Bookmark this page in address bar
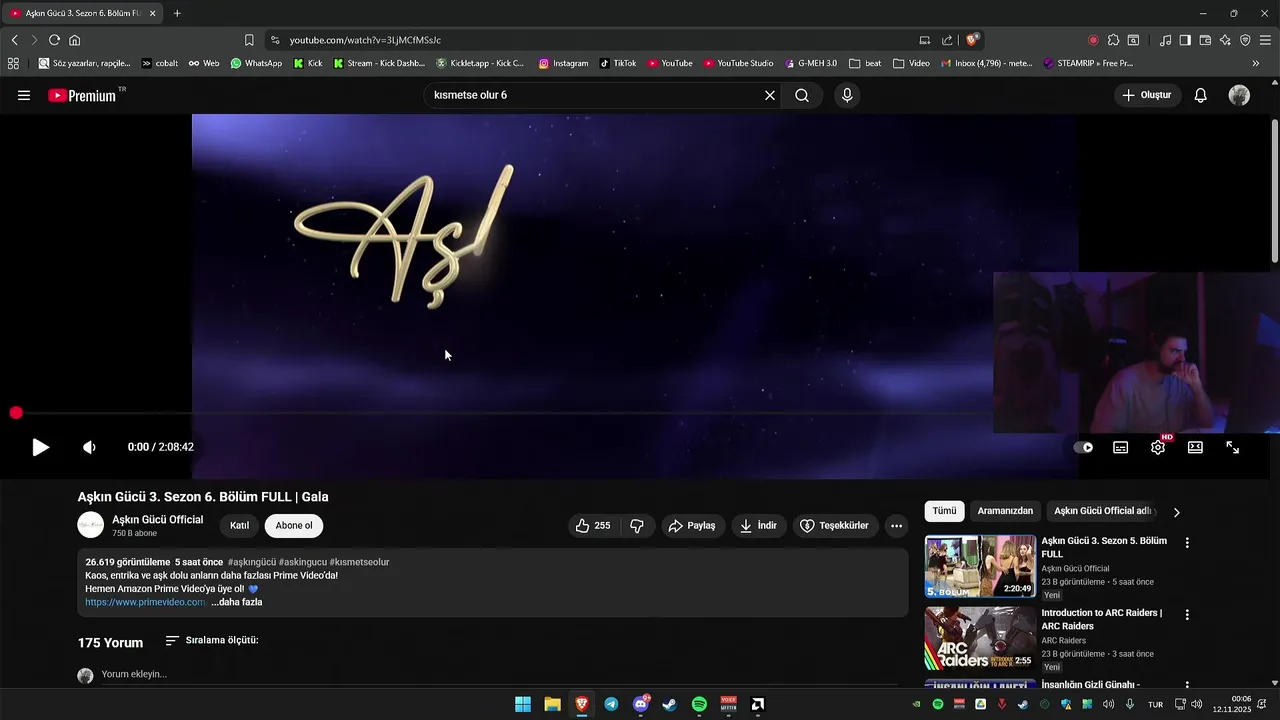This screenshot has width=1280, height=720. tap(249, 40)
